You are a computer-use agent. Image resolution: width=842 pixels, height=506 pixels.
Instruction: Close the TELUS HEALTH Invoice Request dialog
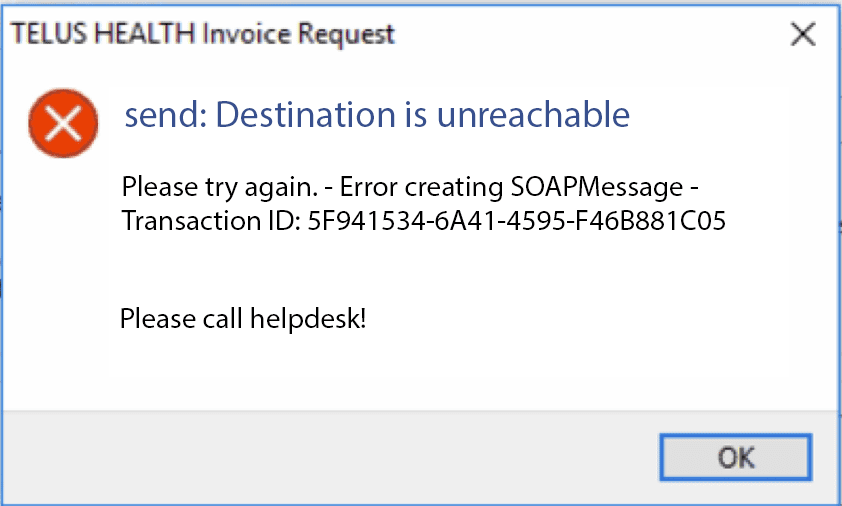(x=802, y=35)
